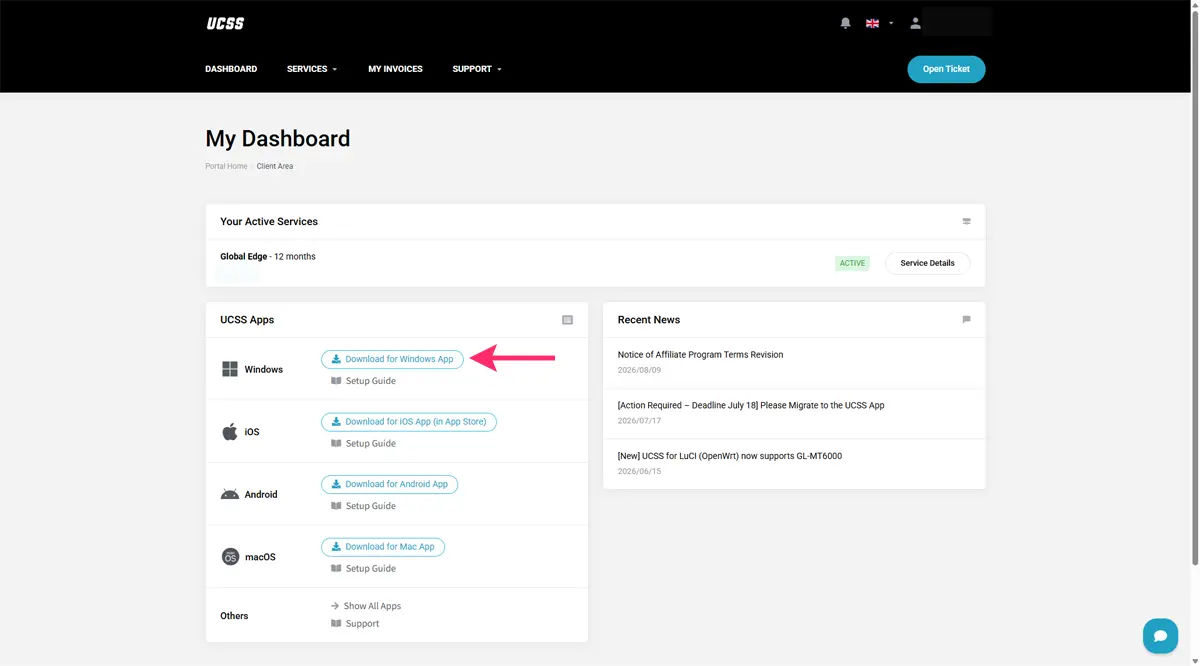Viewport: 1200px width, 666px height.
Task: Click the Client Area breadcrumb
Action: (275, 166)
